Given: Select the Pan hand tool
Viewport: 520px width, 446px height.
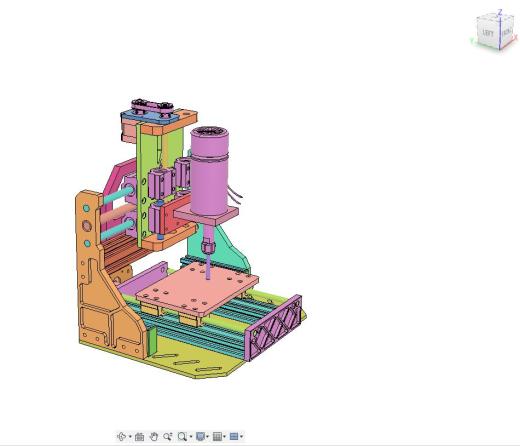Looking at the screenshot, I should [154, 436].
